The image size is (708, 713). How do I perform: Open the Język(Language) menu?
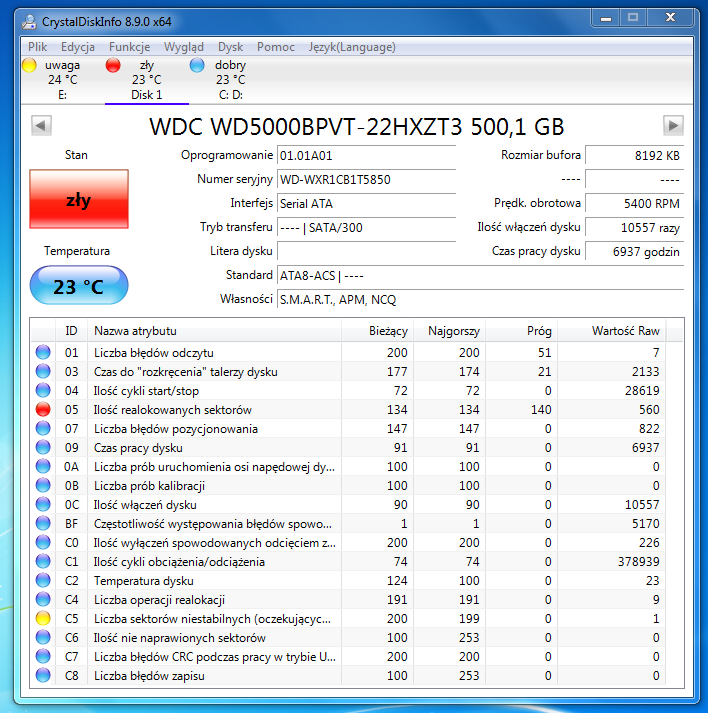[x=352, y=47]
